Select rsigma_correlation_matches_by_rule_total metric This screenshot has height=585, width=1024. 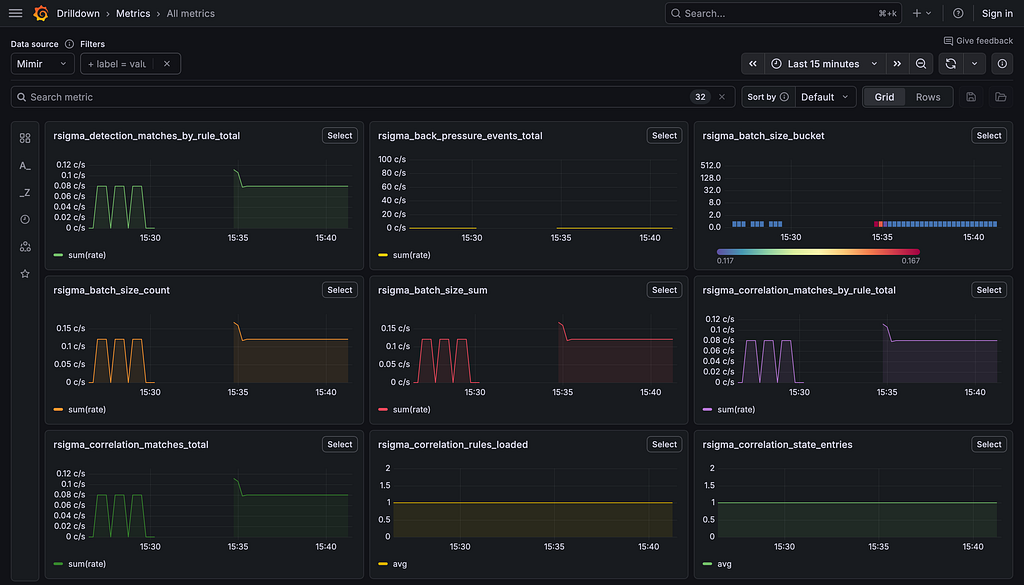[x=989, y=290]
